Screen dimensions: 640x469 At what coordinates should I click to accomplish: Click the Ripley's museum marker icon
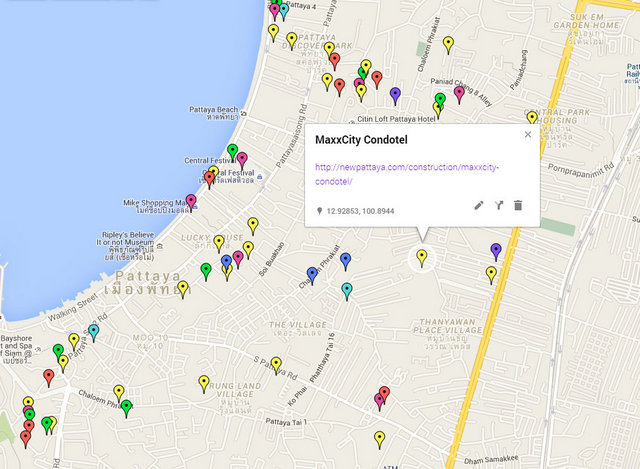(160, 246)
